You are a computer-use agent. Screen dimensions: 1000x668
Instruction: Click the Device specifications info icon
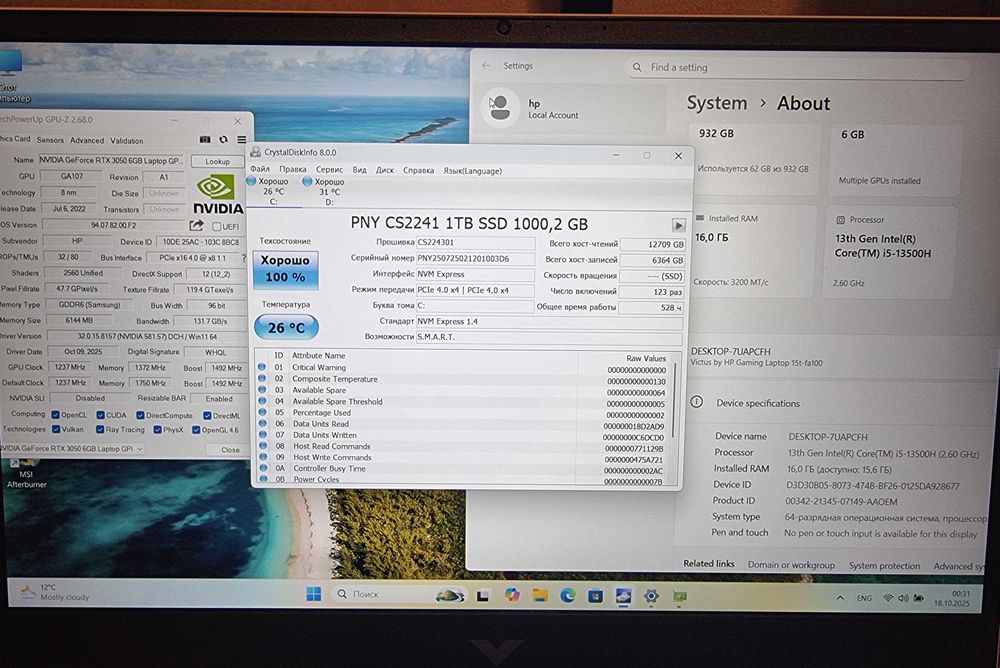[697, 402]
